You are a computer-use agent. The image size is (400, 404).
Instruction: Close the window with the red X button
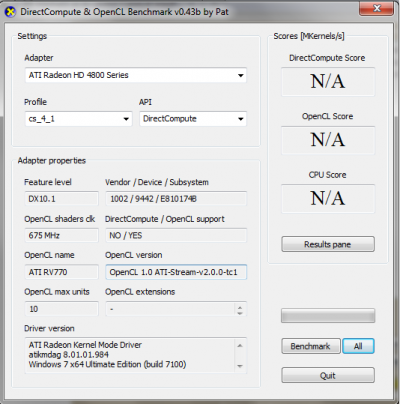tap(377, 9)
